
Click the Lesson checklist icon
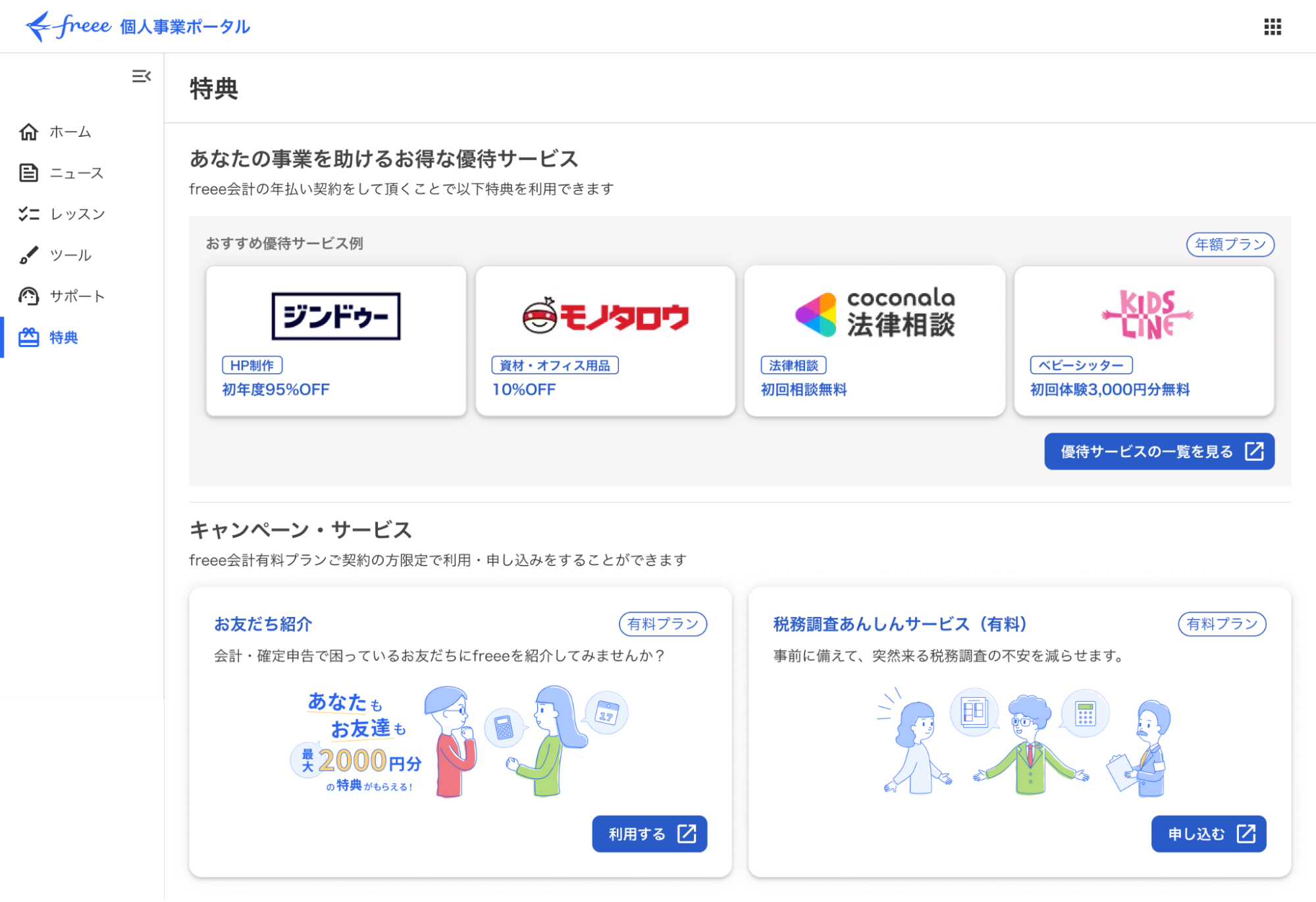click(28, 214)
